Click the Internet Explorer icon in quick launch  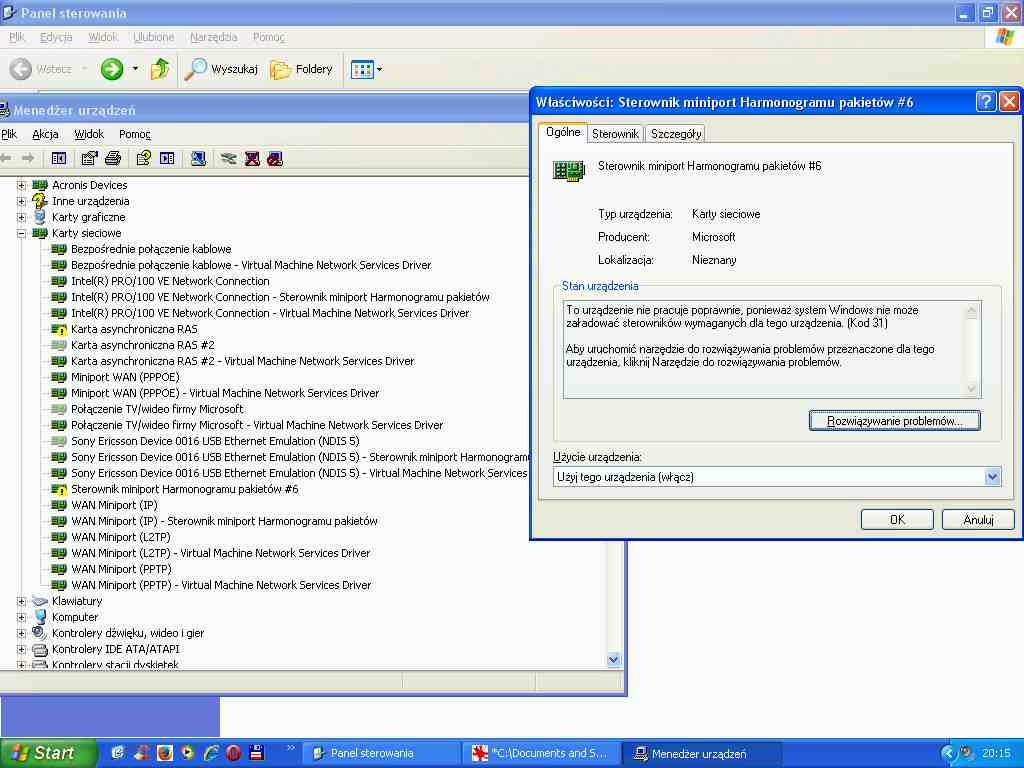pos(211,753)
